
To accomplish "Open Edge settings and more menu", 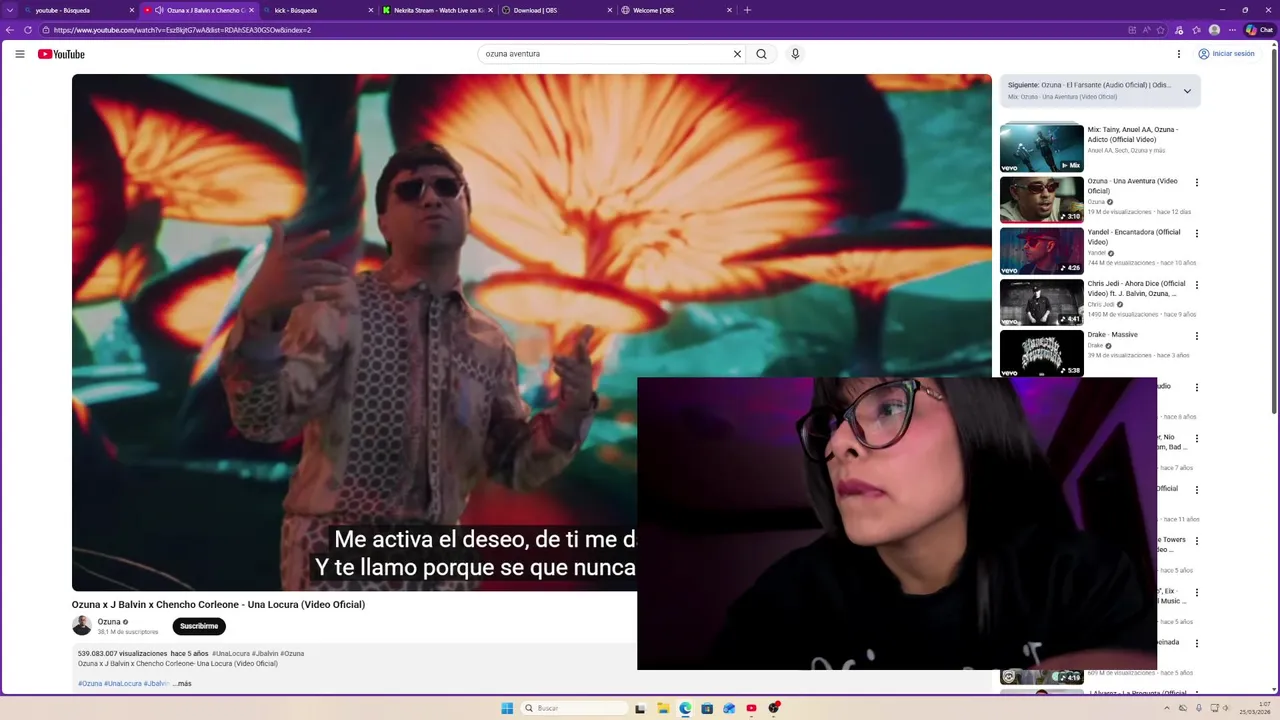I will click(1232, 30).
